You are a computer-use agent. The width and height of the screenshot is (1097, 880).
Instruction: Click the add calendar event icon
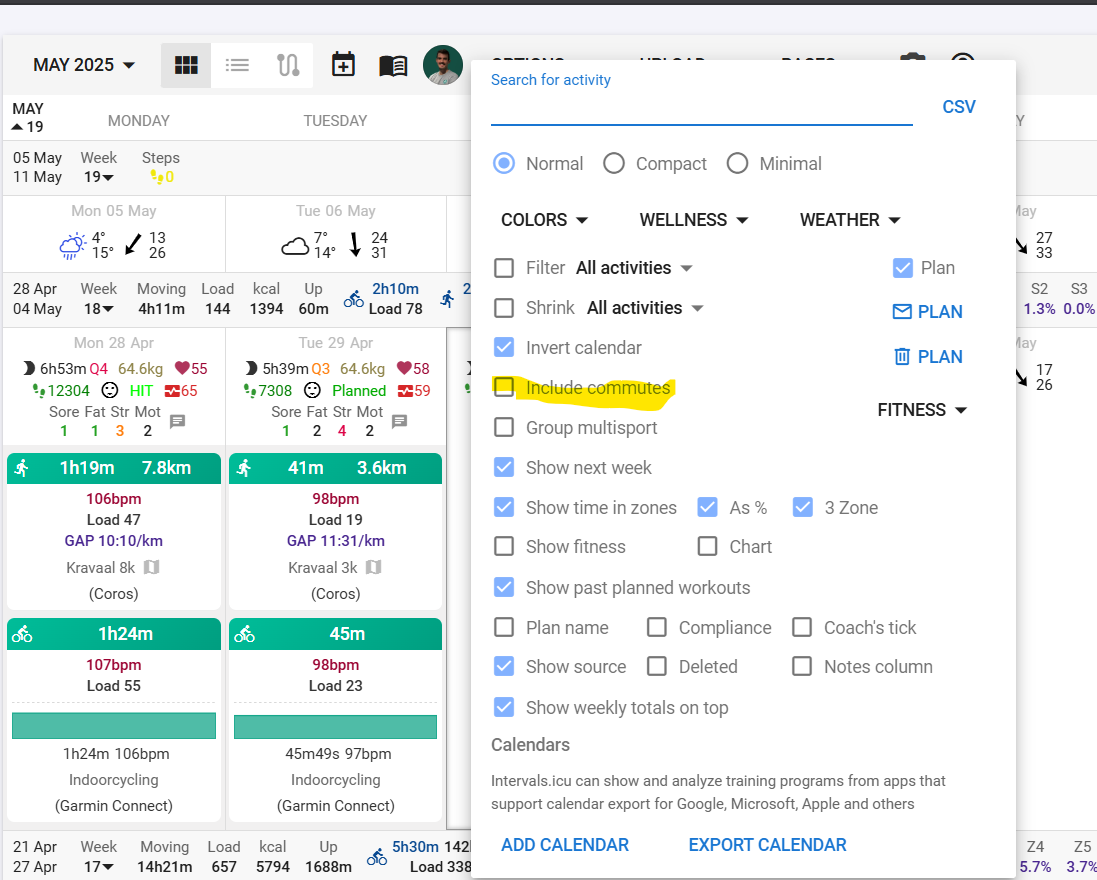click(343, 64)
